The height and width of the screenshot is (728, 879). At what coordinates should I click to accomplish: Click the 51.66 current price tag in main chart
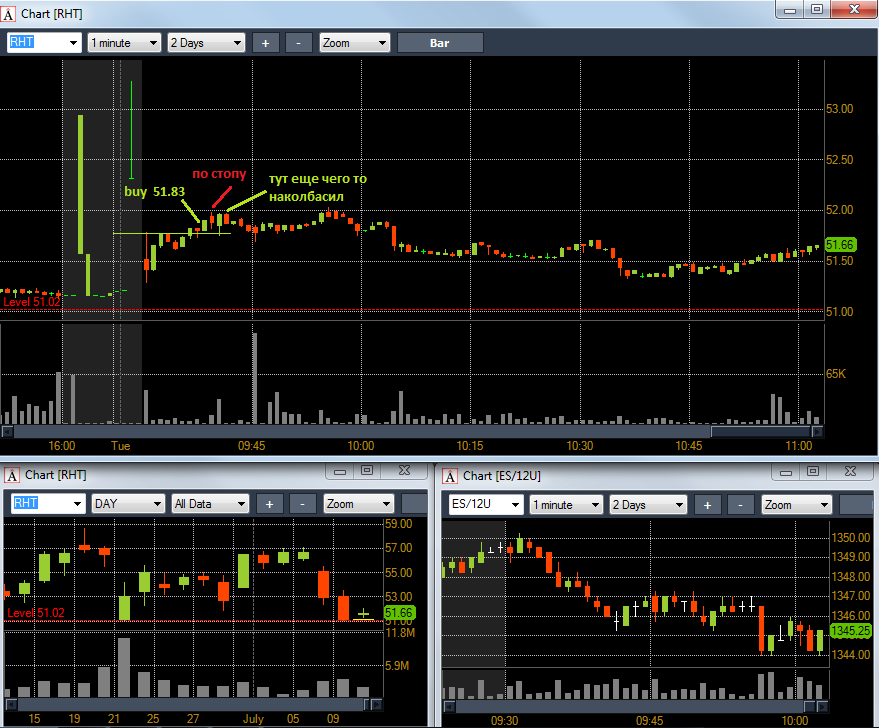point(840,244)
